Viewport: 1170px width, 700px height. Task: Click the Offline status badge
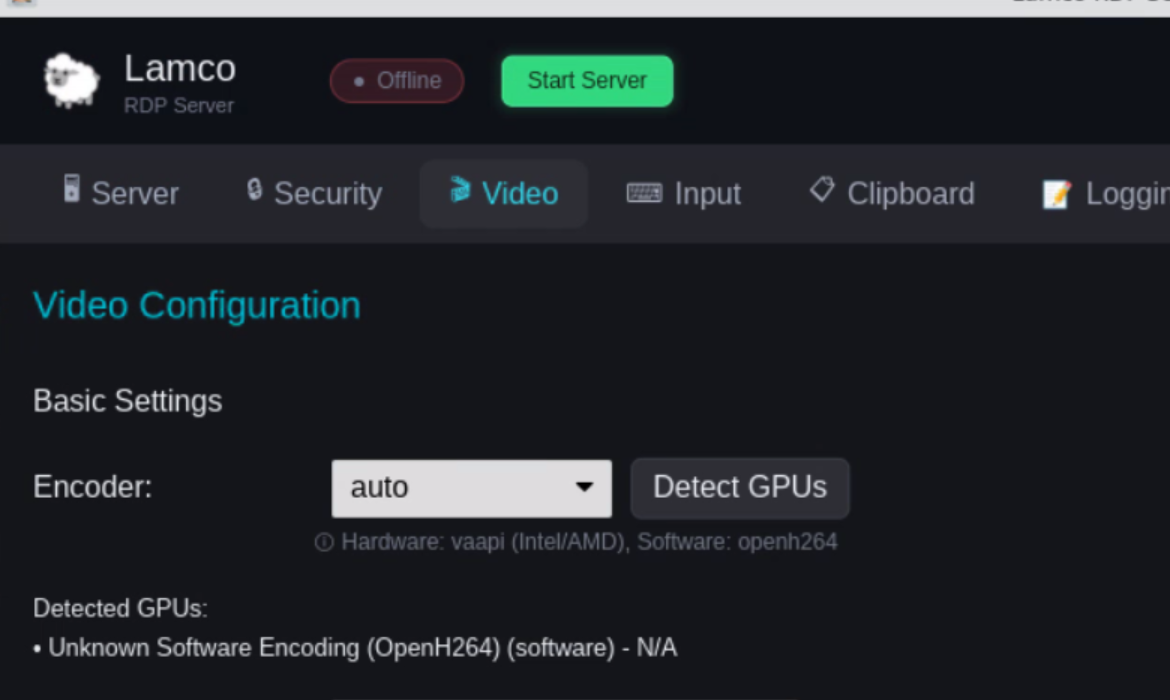click(397, 81)
